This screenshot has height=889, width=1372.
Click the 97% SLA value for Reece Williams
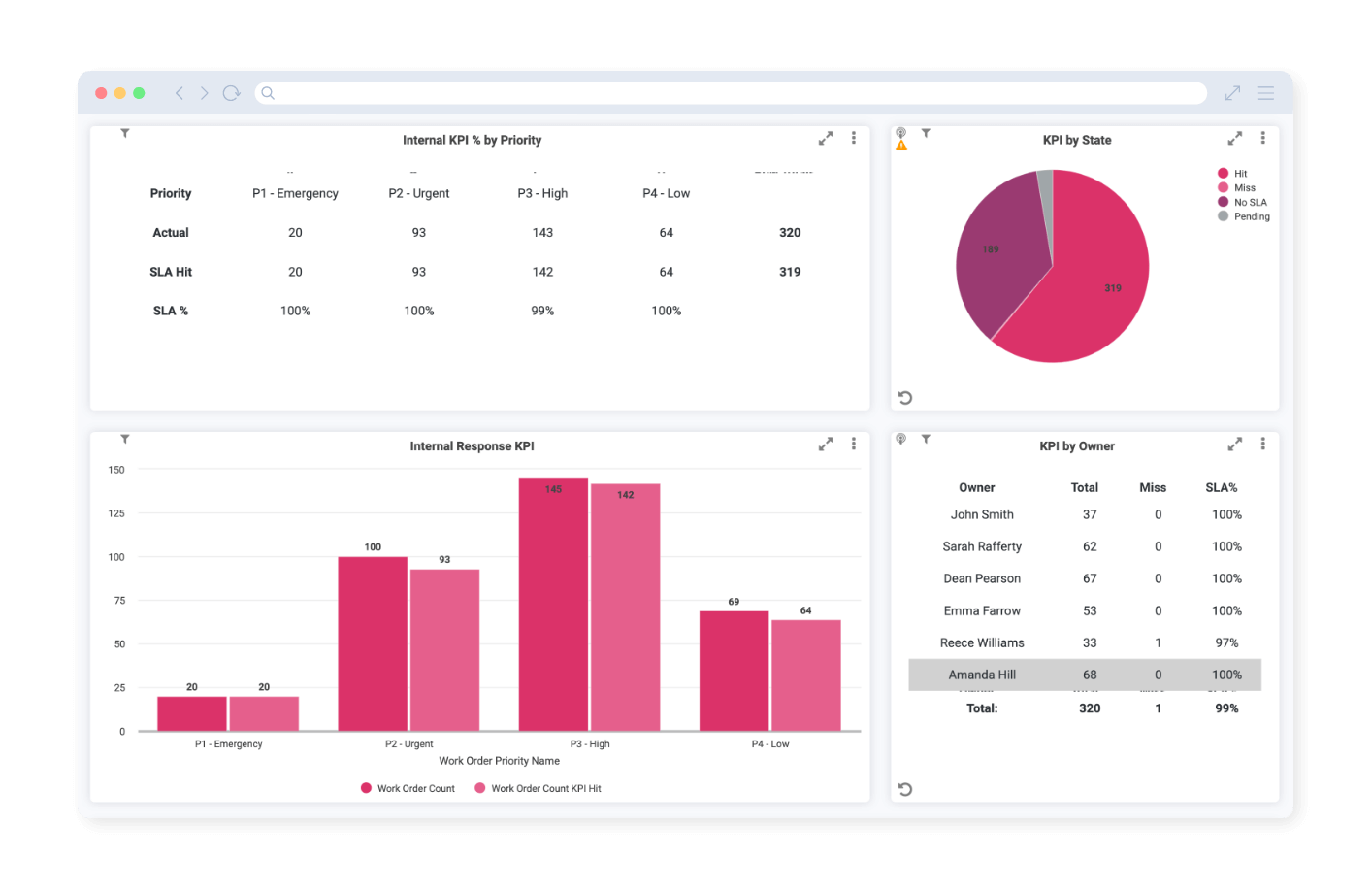point(1226,642)
